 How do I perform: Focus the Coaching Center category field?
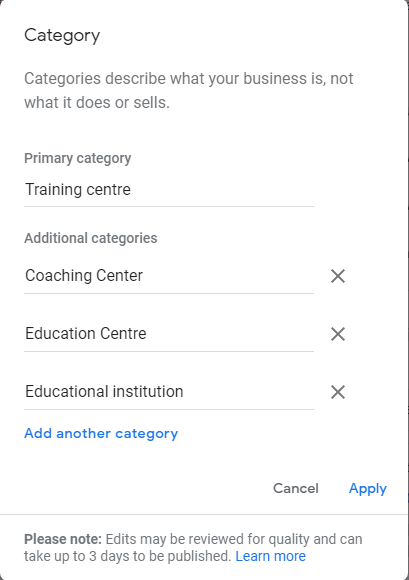pos(169,276)
